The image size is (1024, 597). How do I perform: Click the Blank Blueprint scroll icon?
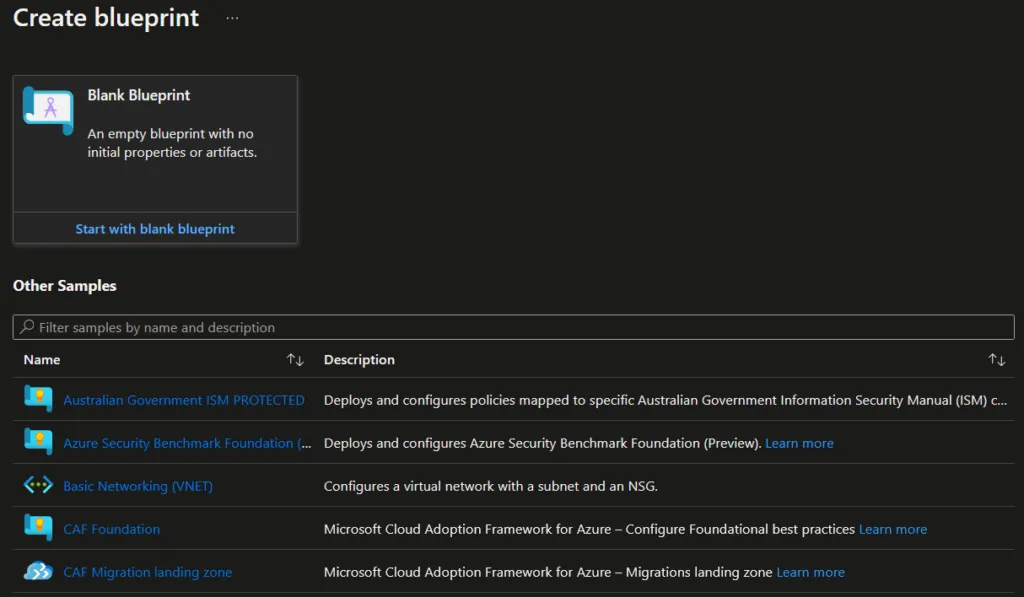pos(48,110)
